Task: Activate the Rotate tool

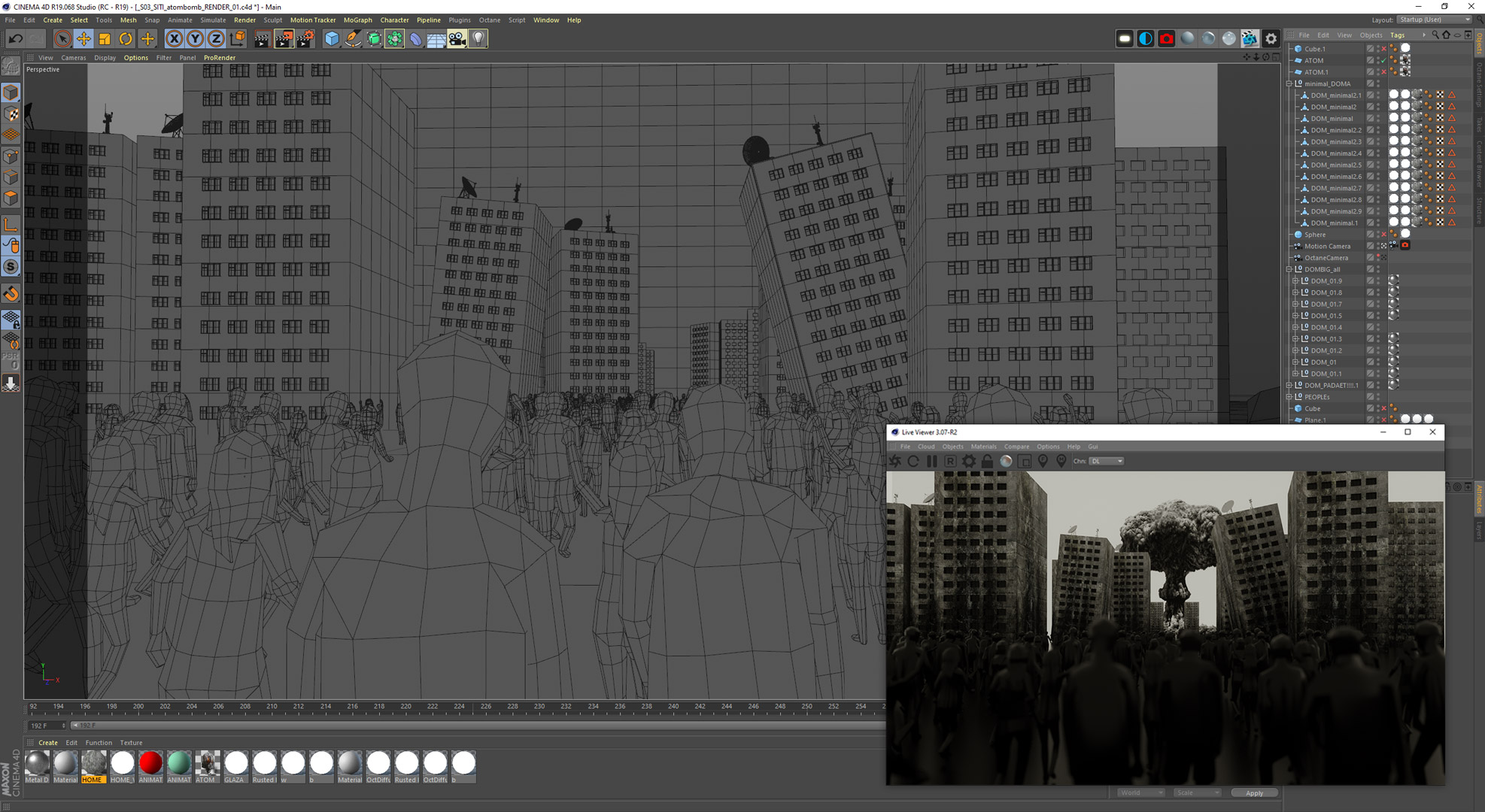Action: click(x=126, y=38)
